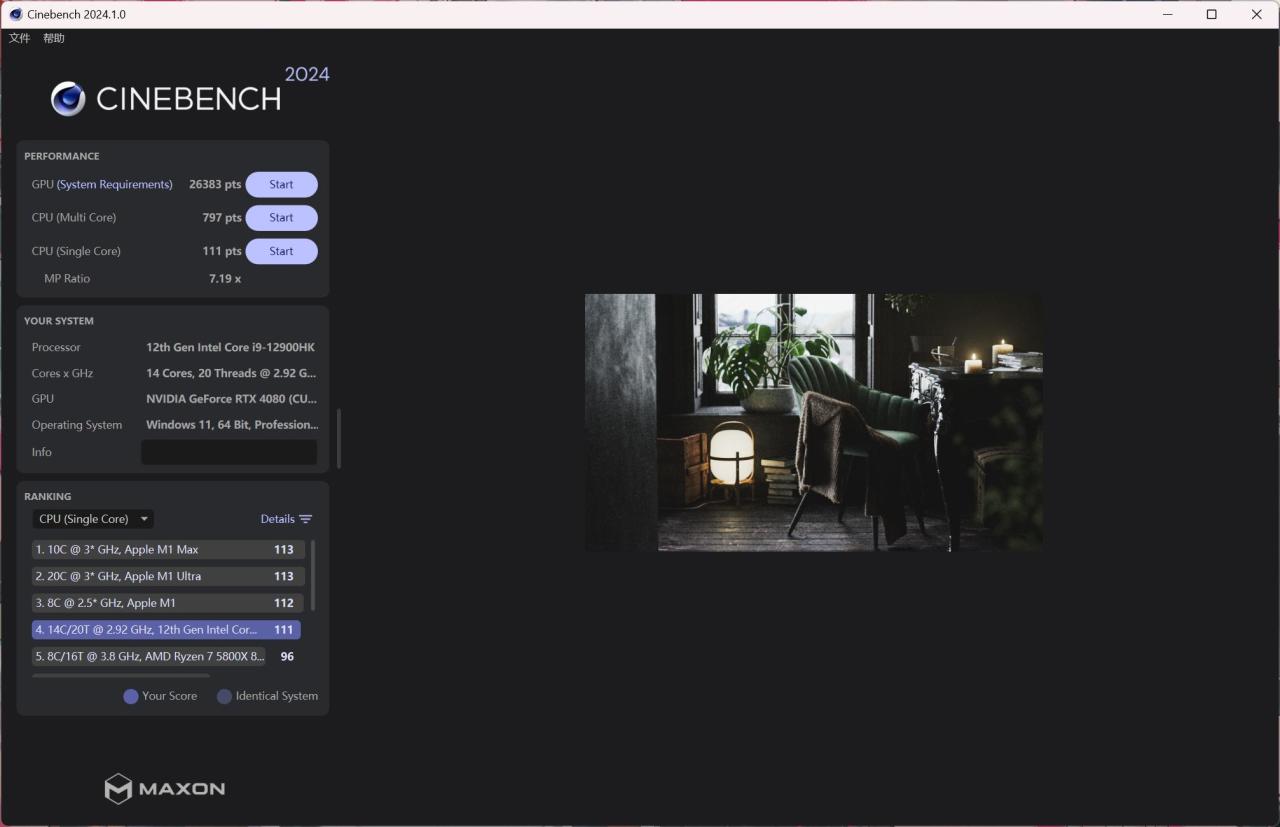Image resolution: width=1280 pixels, height=827 pixels.
Task: Click the Details label in Ranking
Action: click(278, 519)
